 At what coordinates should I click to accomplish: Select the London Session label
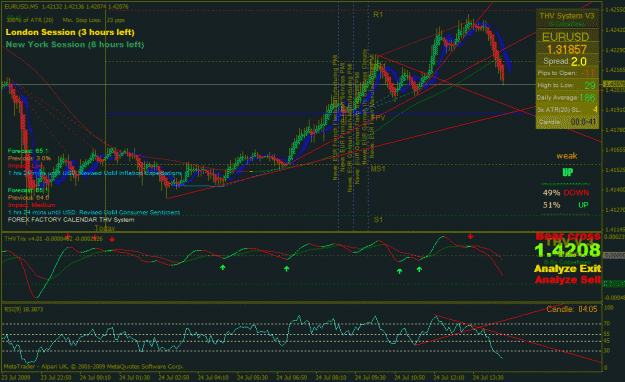70,32
